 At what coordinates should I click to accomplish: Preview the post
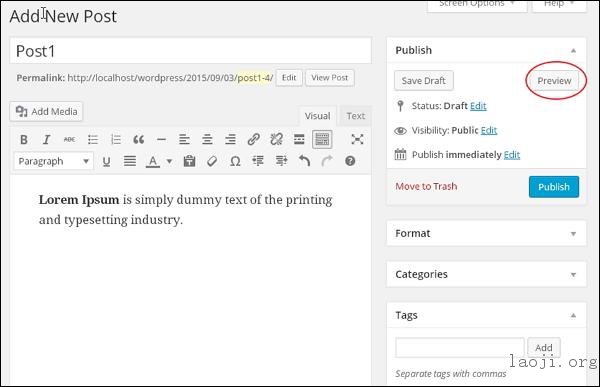[554, 81]
